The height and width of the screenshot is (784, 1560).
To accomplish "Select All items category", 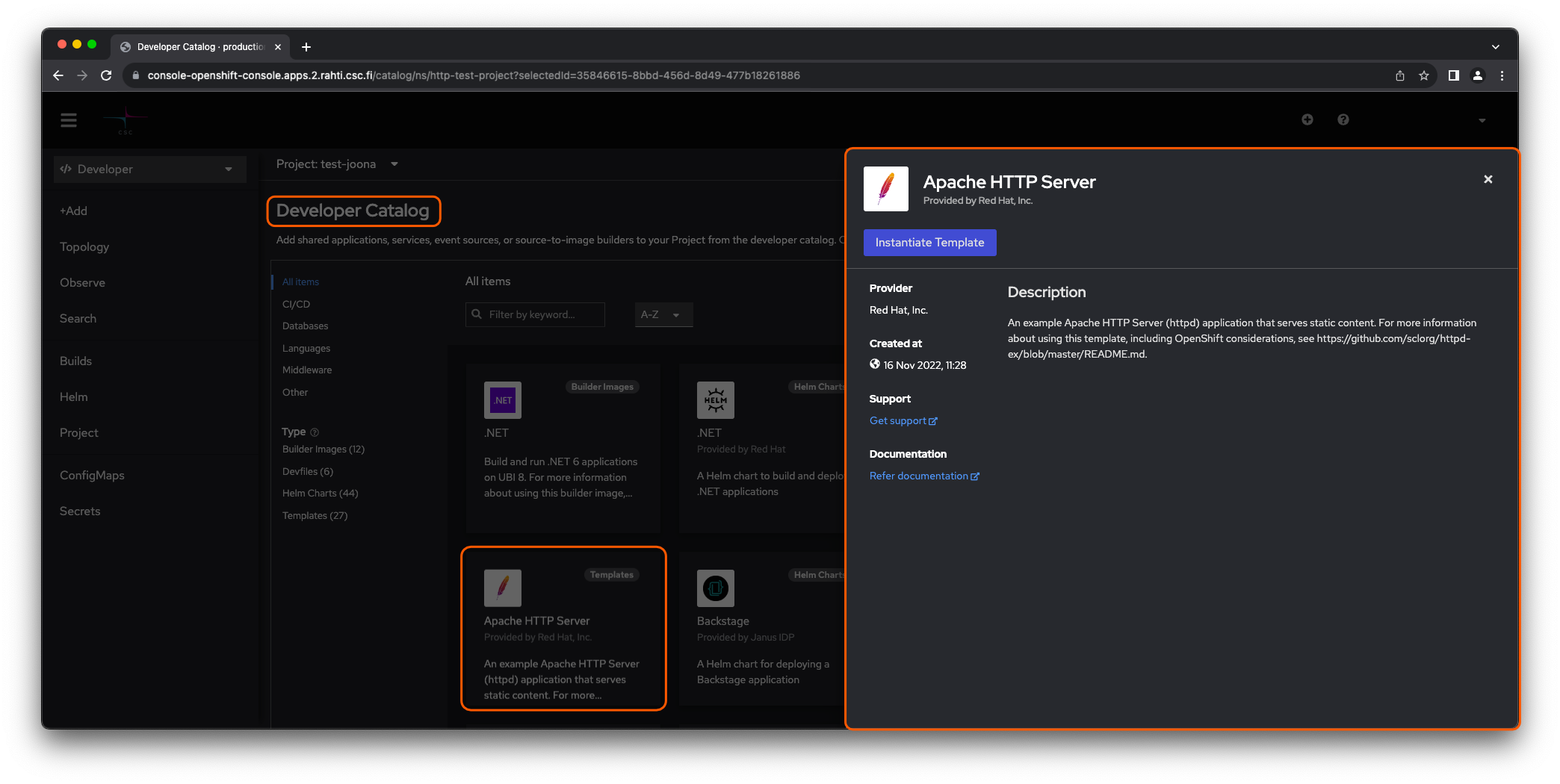I will (300, 282).
